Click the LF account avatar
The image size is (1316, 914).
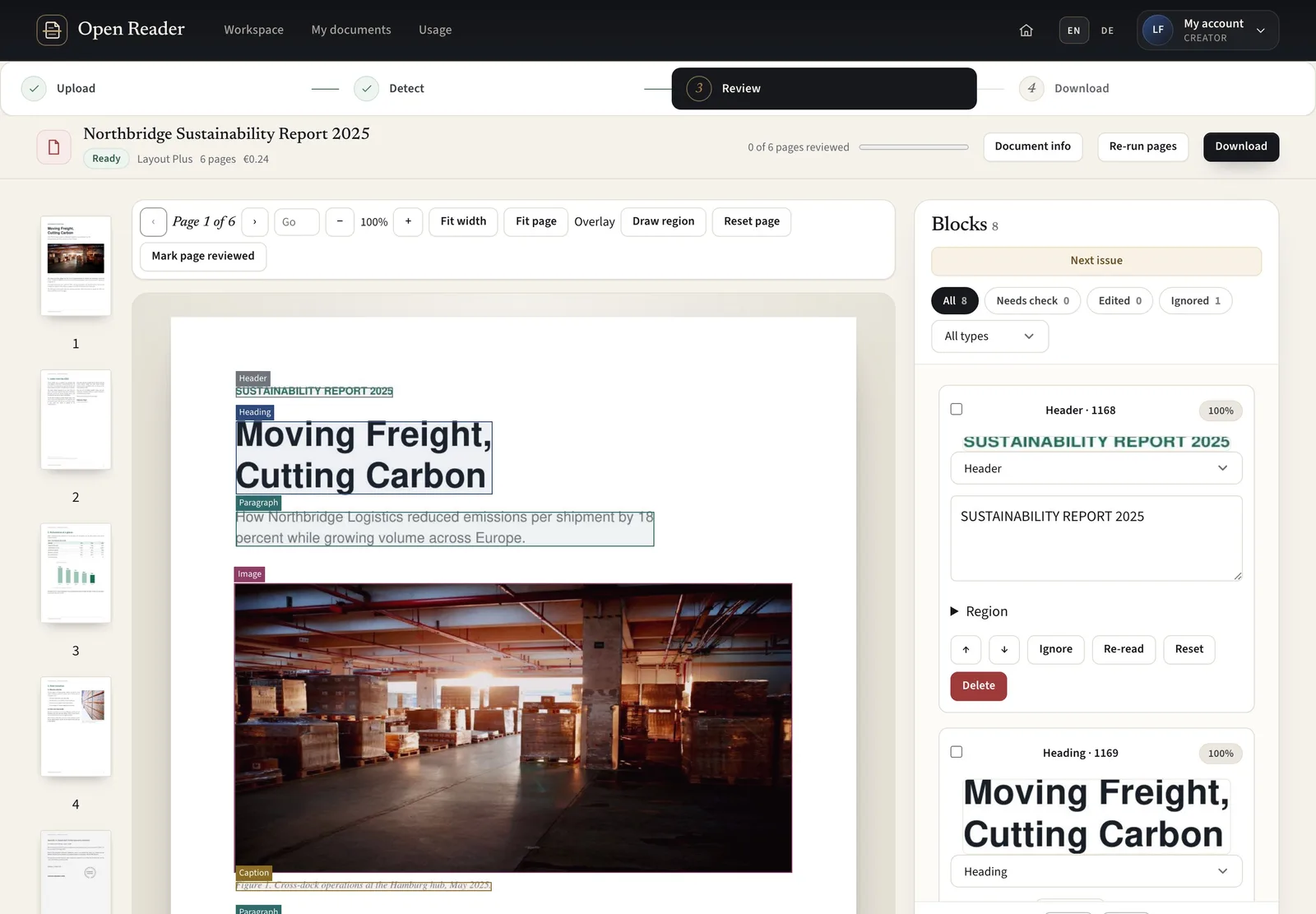coord(1158,30)
